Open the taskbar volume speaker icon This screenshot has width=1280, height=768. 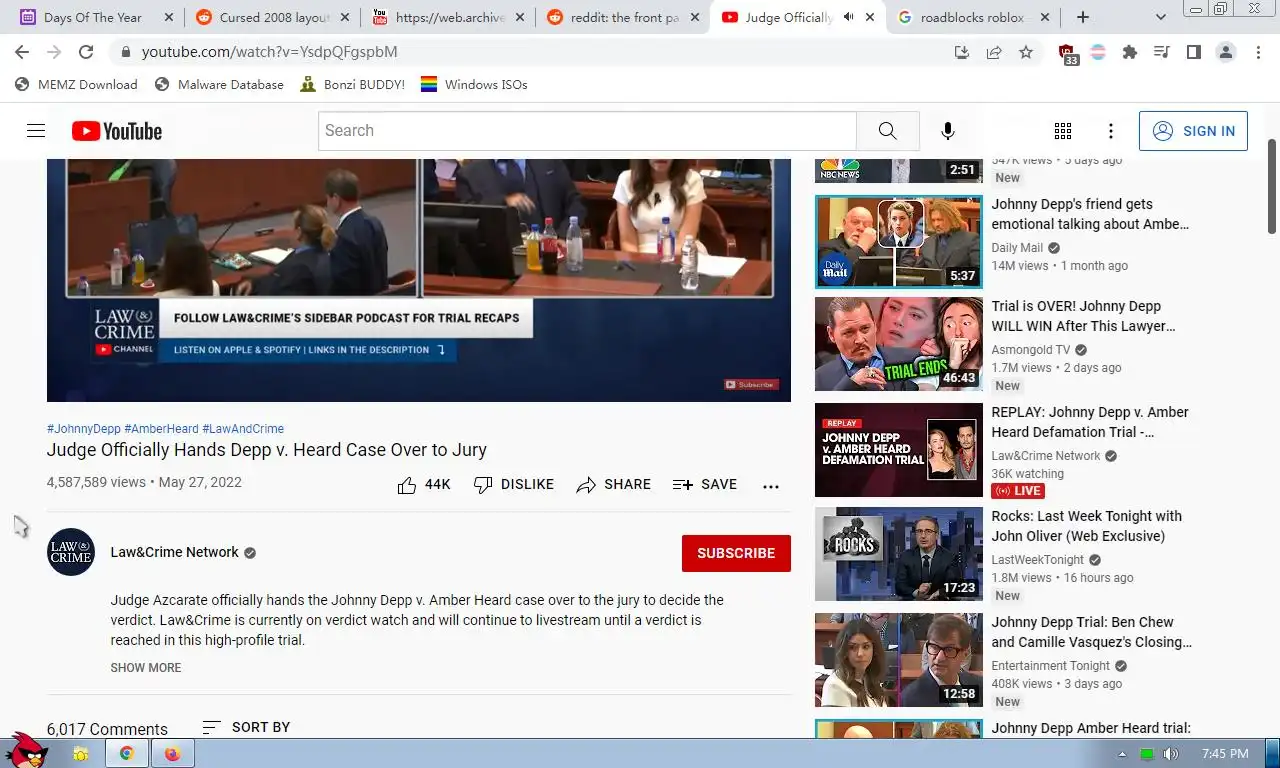coord(1171,754)
